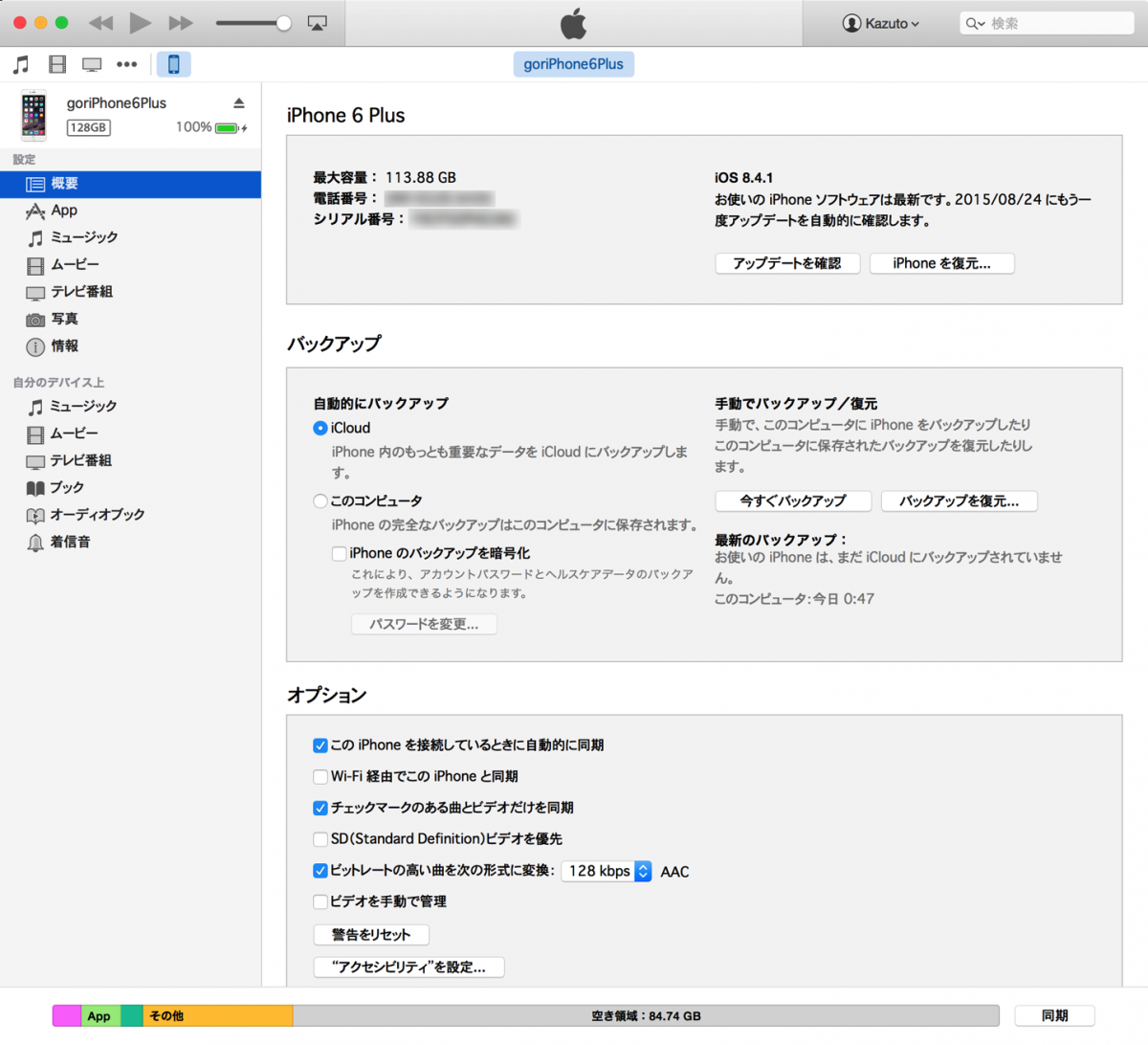Enable Wi-Fi sync for this iPhone
1148x1045 pixels.
[x=320, y=776]
